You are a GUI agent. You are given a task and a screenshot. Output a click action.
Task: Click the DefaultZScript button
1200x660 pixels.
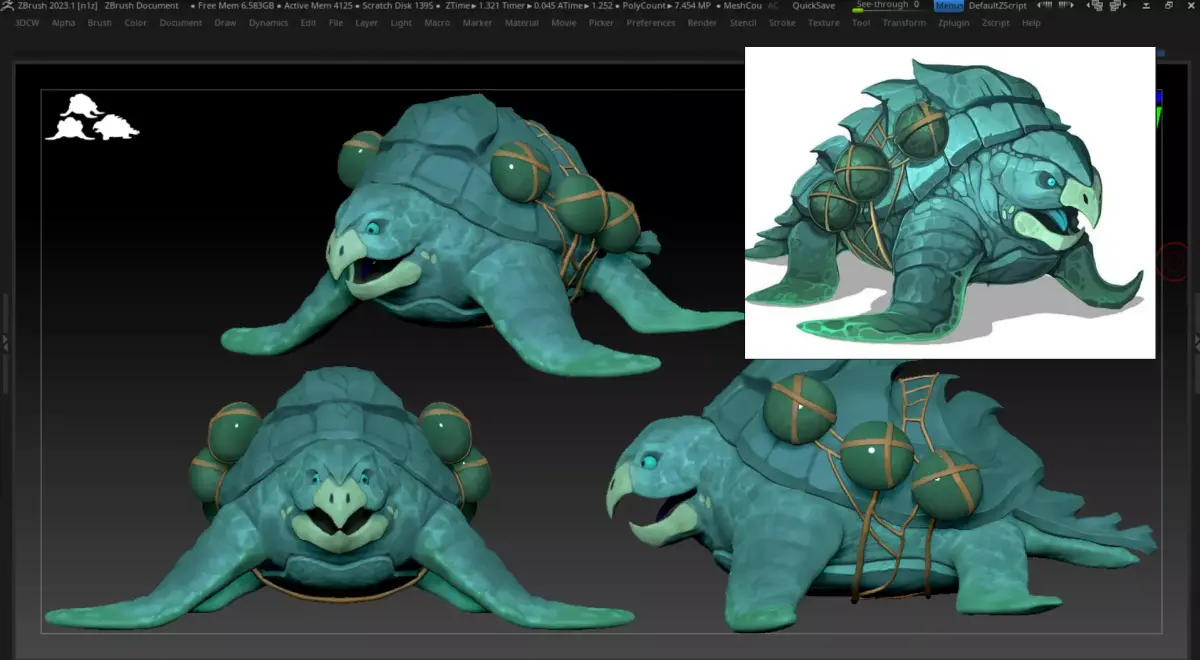997,6
